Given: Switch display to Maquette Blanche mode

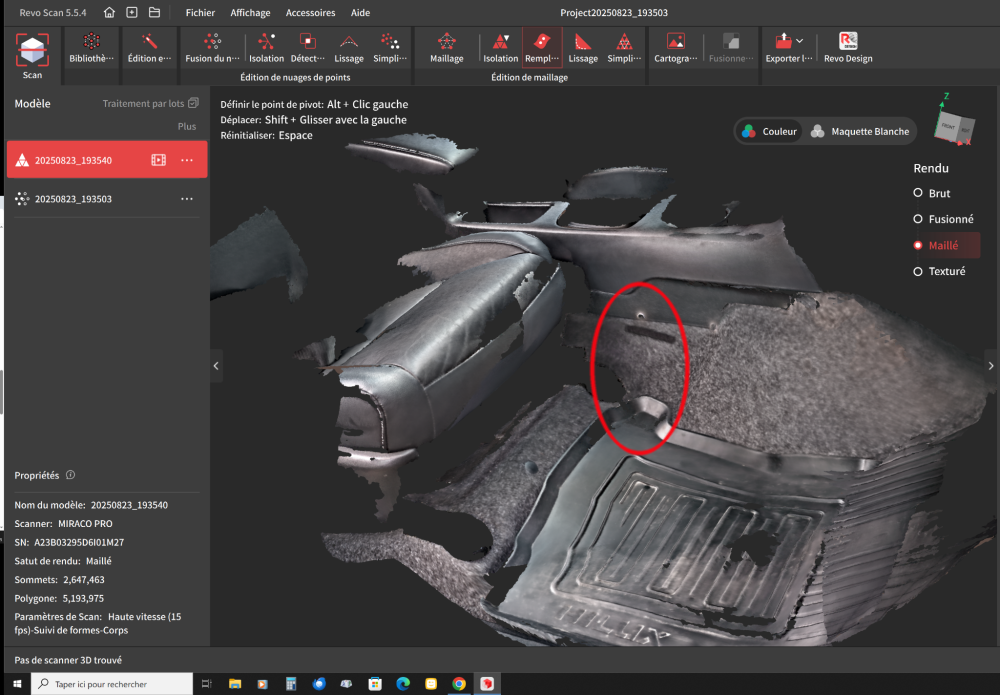Looking at the screenshot, I should tap(860, 131).
